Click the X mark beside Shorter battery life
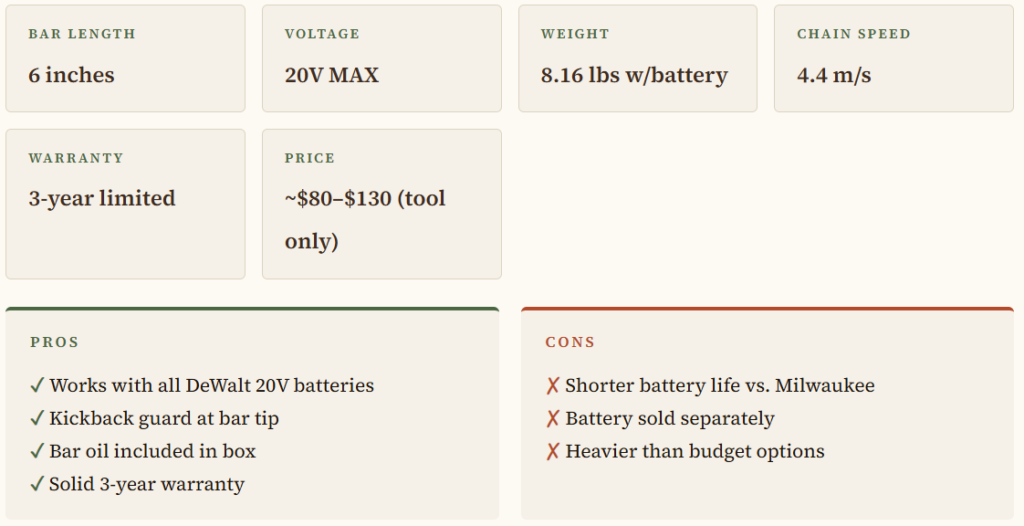The width and height of the screenshot is (1024, 526). [552, 386]
